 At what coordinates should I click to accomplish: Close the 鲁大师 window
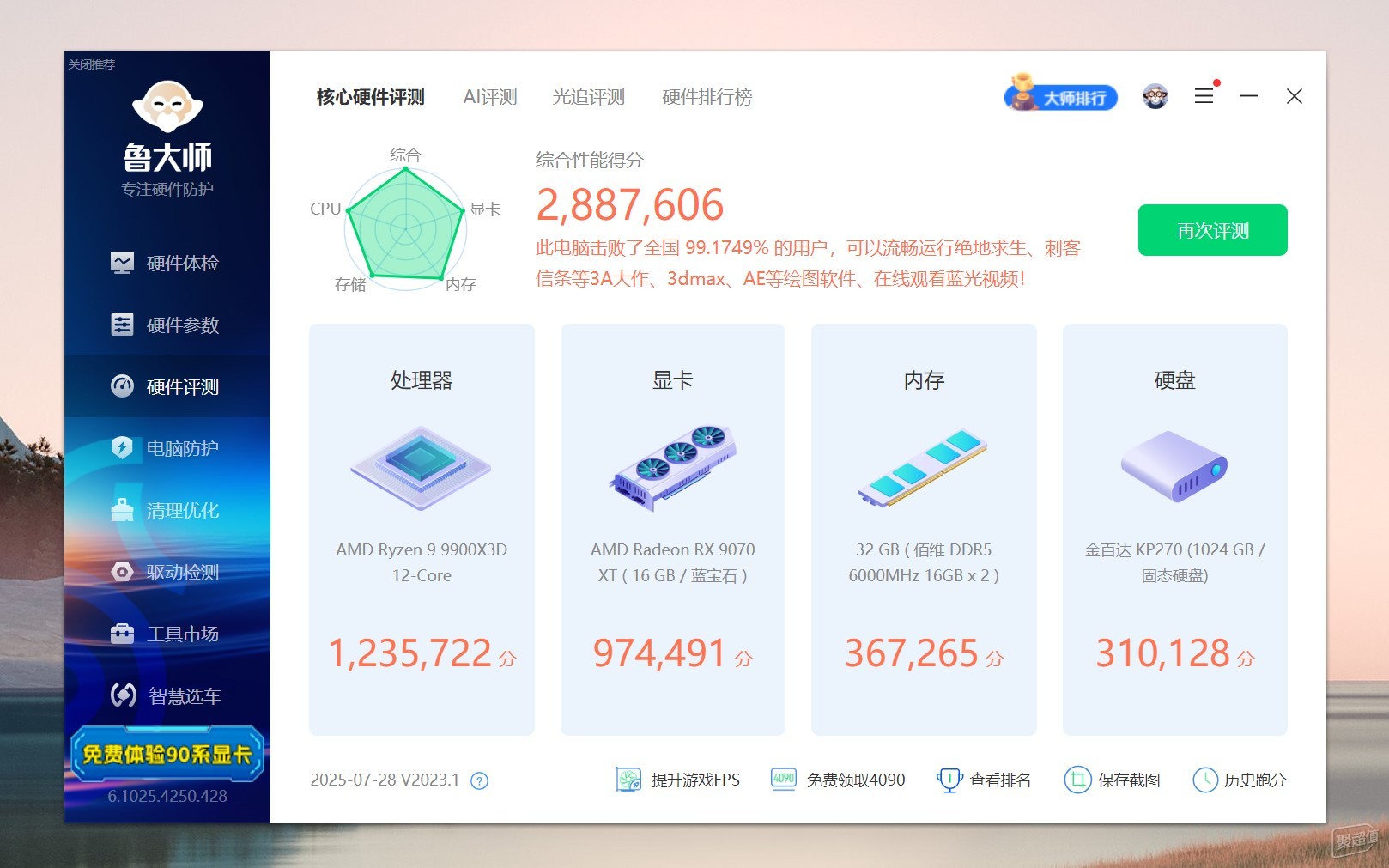point(1295,96)
